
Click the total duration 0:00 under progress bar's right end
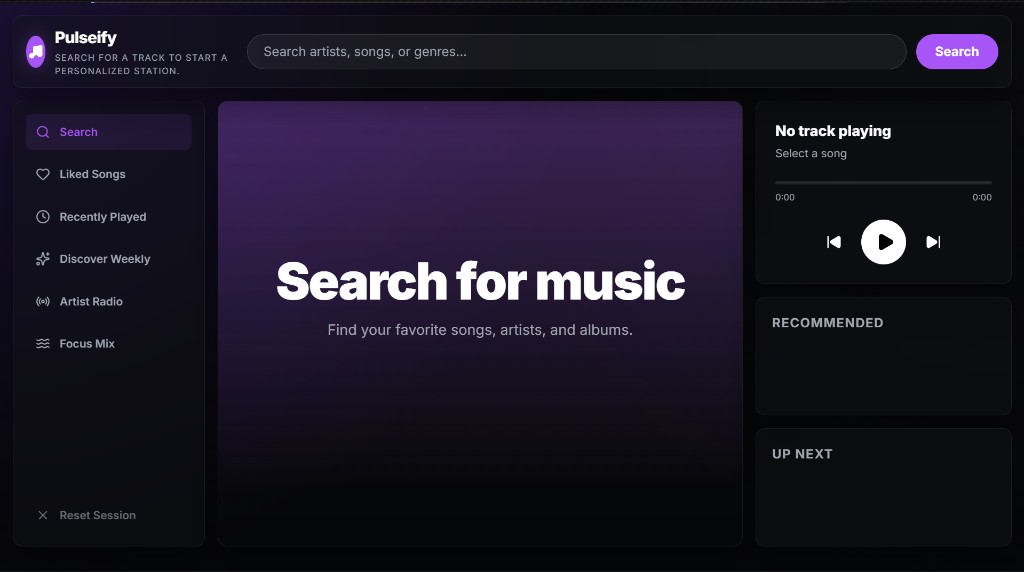[982, 197]
